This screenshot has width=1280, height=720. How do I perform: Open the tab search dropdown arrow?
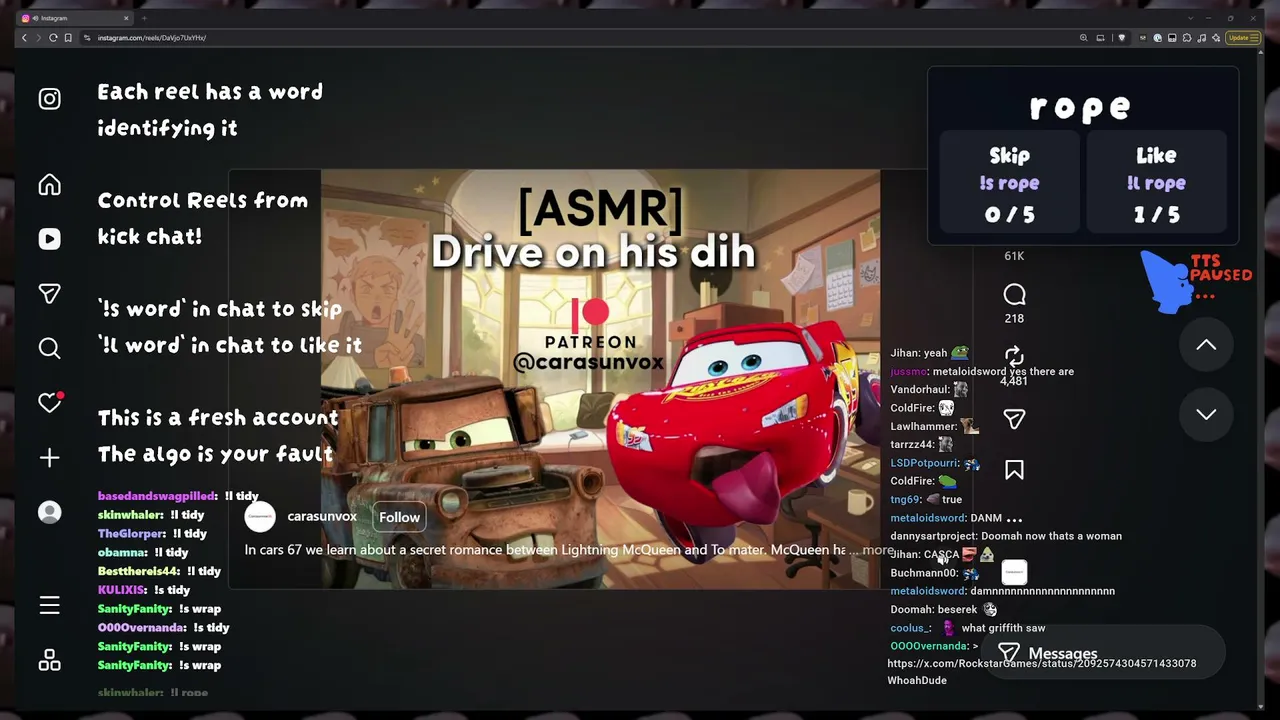coord(1190,18)
